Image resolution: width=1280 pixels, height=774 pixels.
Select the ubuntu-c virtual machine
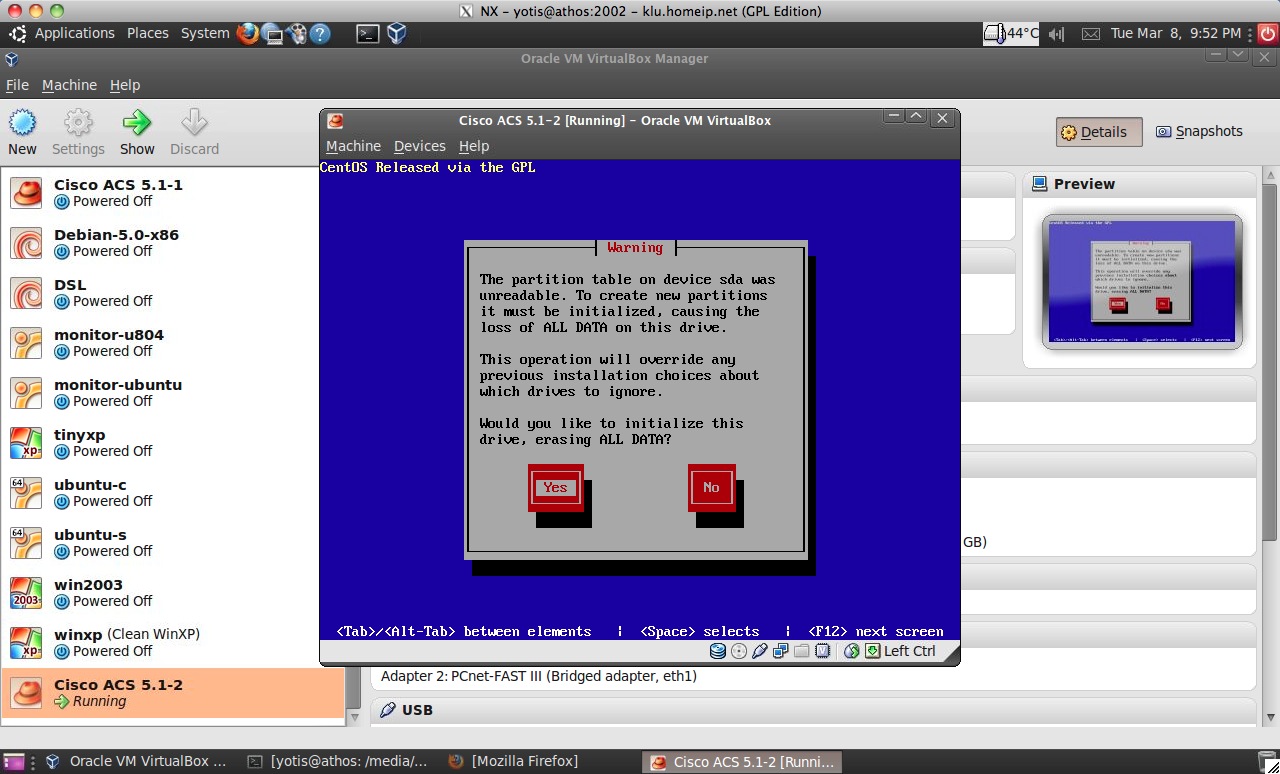pos(173,493)
